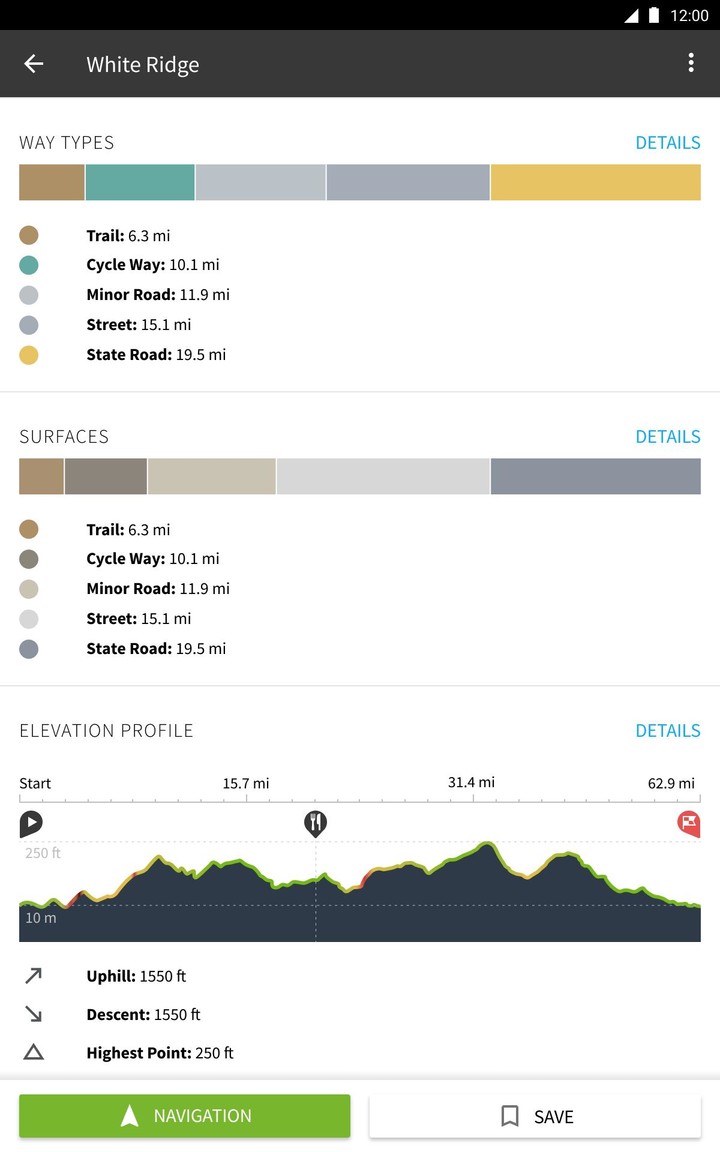Tap the uphill arrow icon
The image size is (720, 1152).
(x=33, y=976)
